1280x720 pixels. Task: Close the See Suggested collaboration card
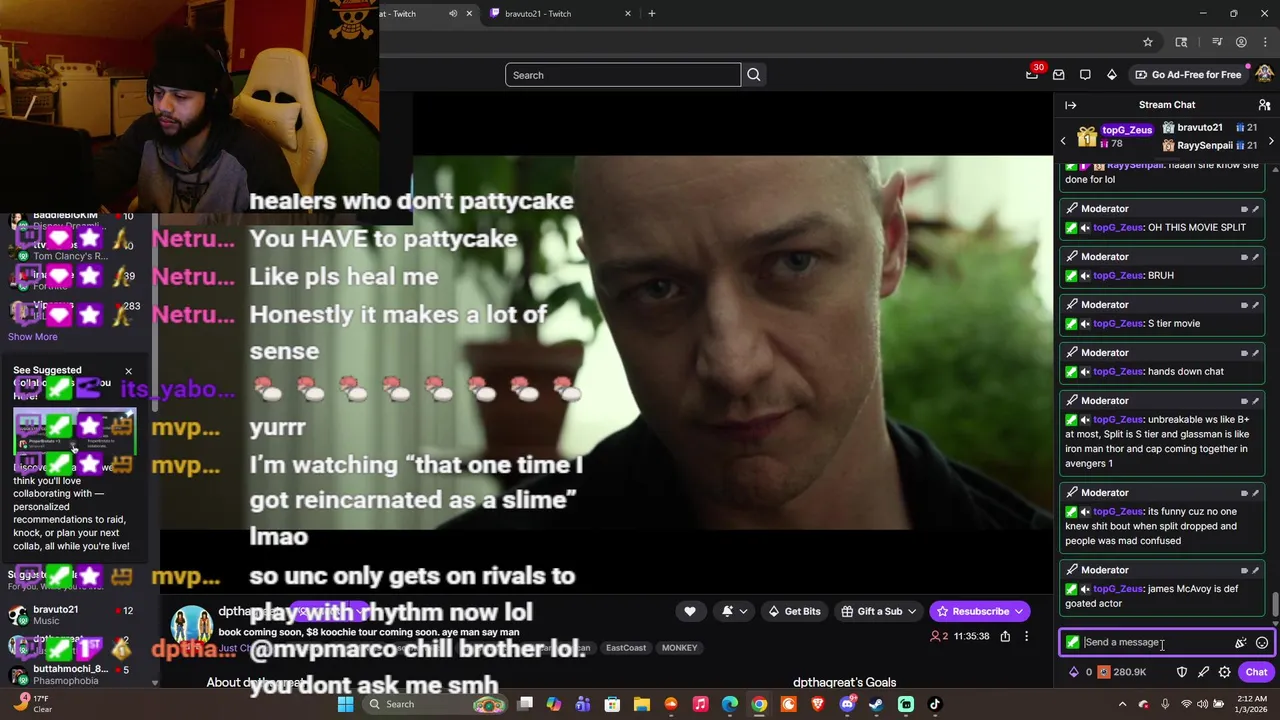pos(128,372)
